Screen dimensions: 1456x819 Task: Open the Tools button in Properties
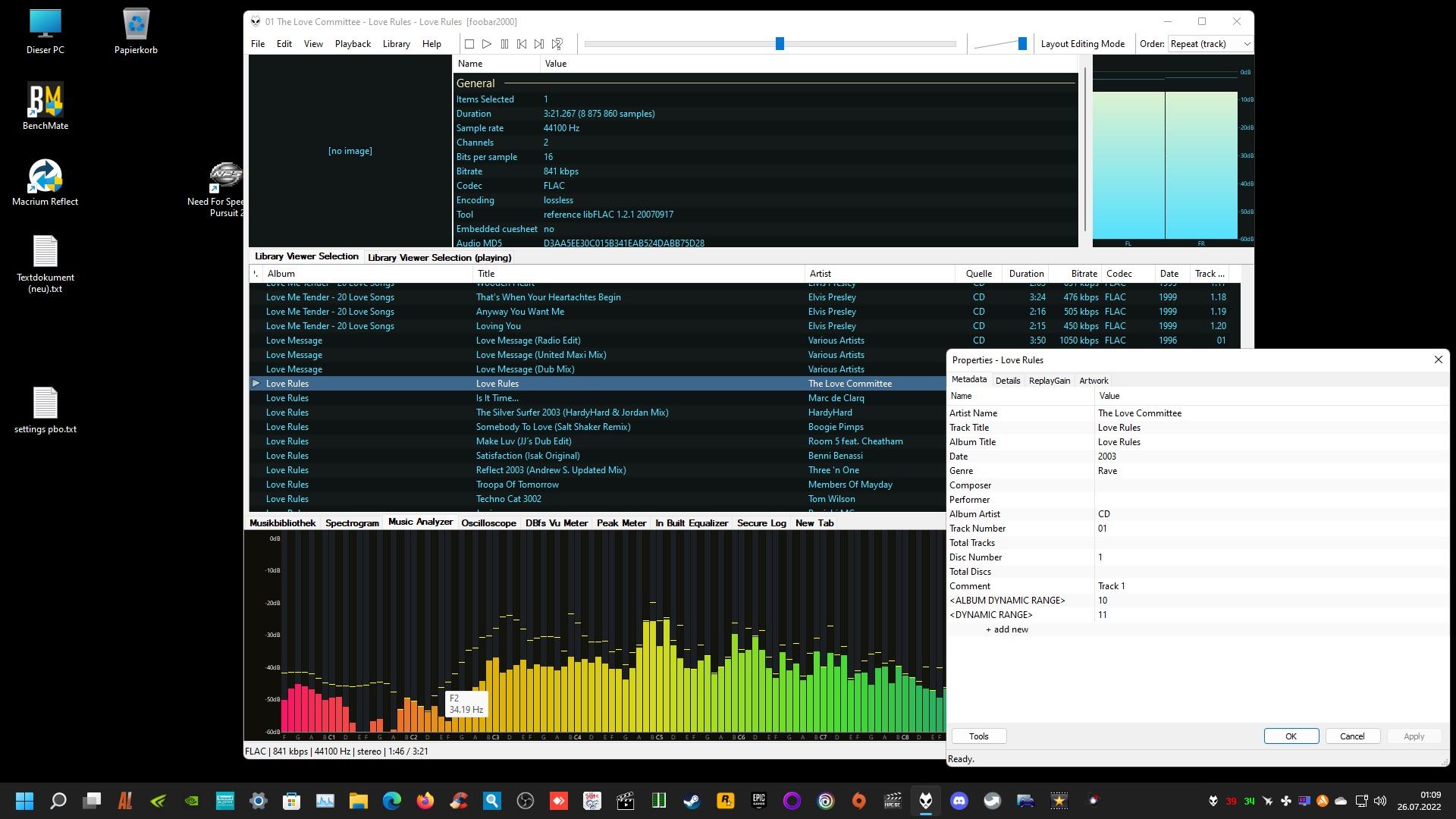pyautogui.click(x=978, y=736)
